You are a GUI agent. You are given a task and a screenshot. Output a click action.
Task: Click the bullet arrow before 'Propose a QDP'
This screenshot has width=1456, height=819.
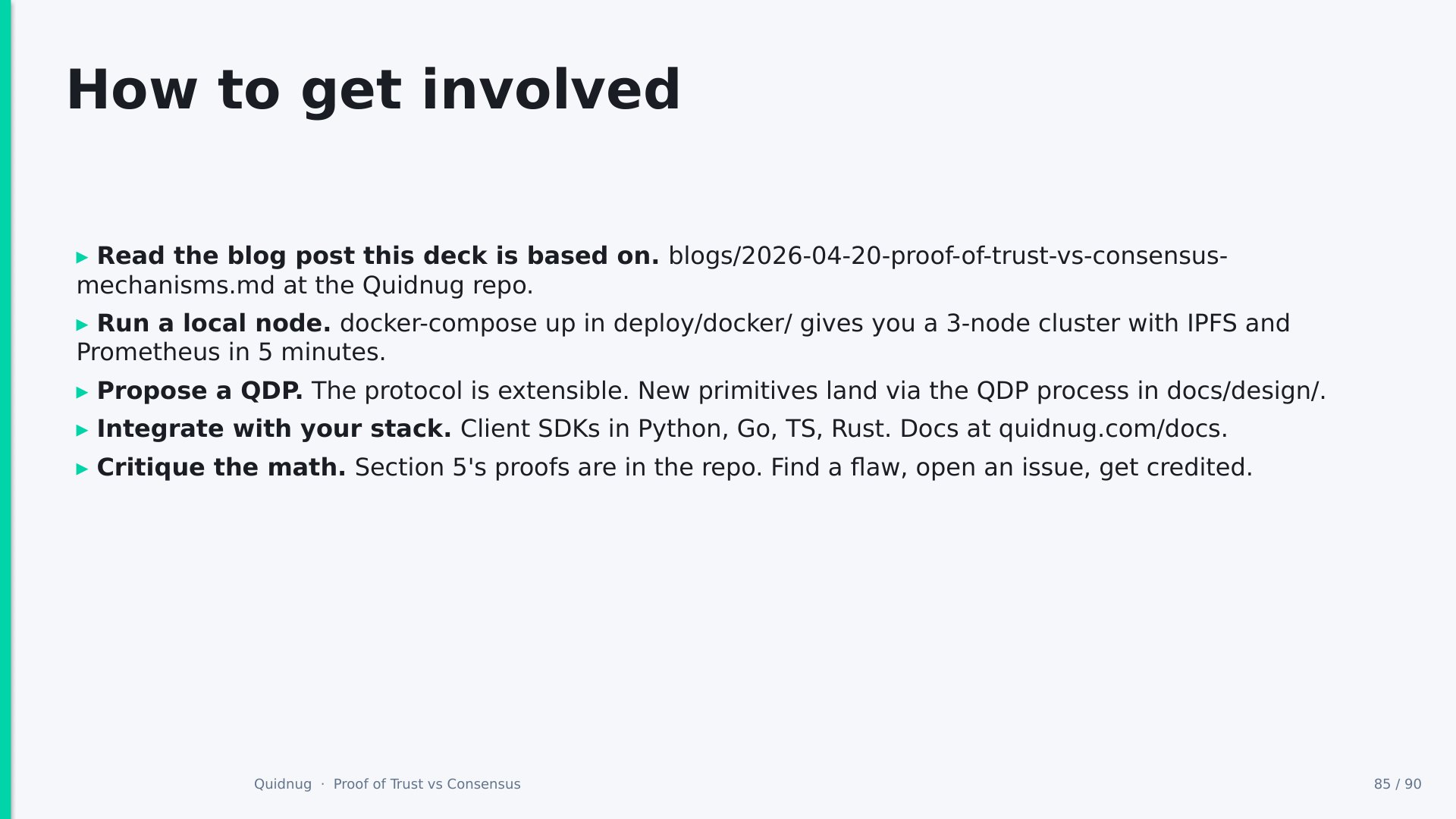click(82, 393)
